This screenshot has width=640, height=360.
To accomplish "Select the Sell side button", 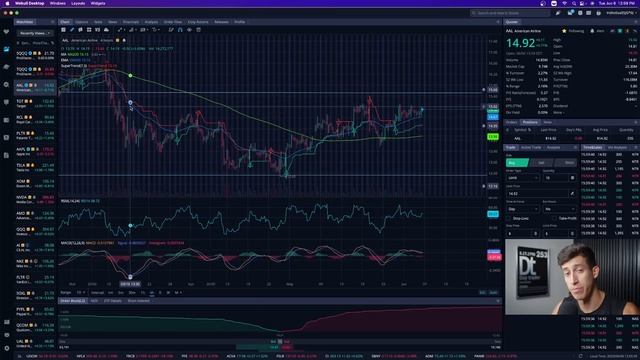I will (541, 163).
